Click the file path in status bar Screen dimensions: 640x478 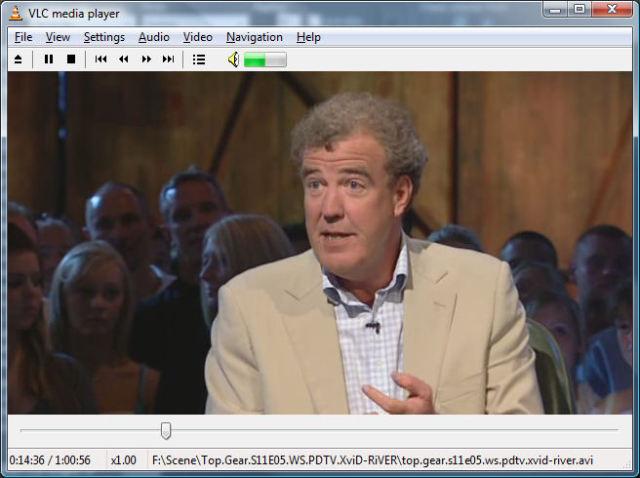point(372,460)
